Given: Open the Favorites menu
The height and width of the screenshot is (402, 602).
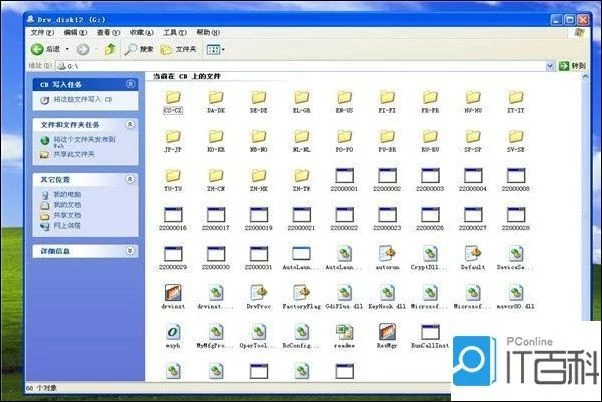Looking at the screenshot, I should 141,33.
